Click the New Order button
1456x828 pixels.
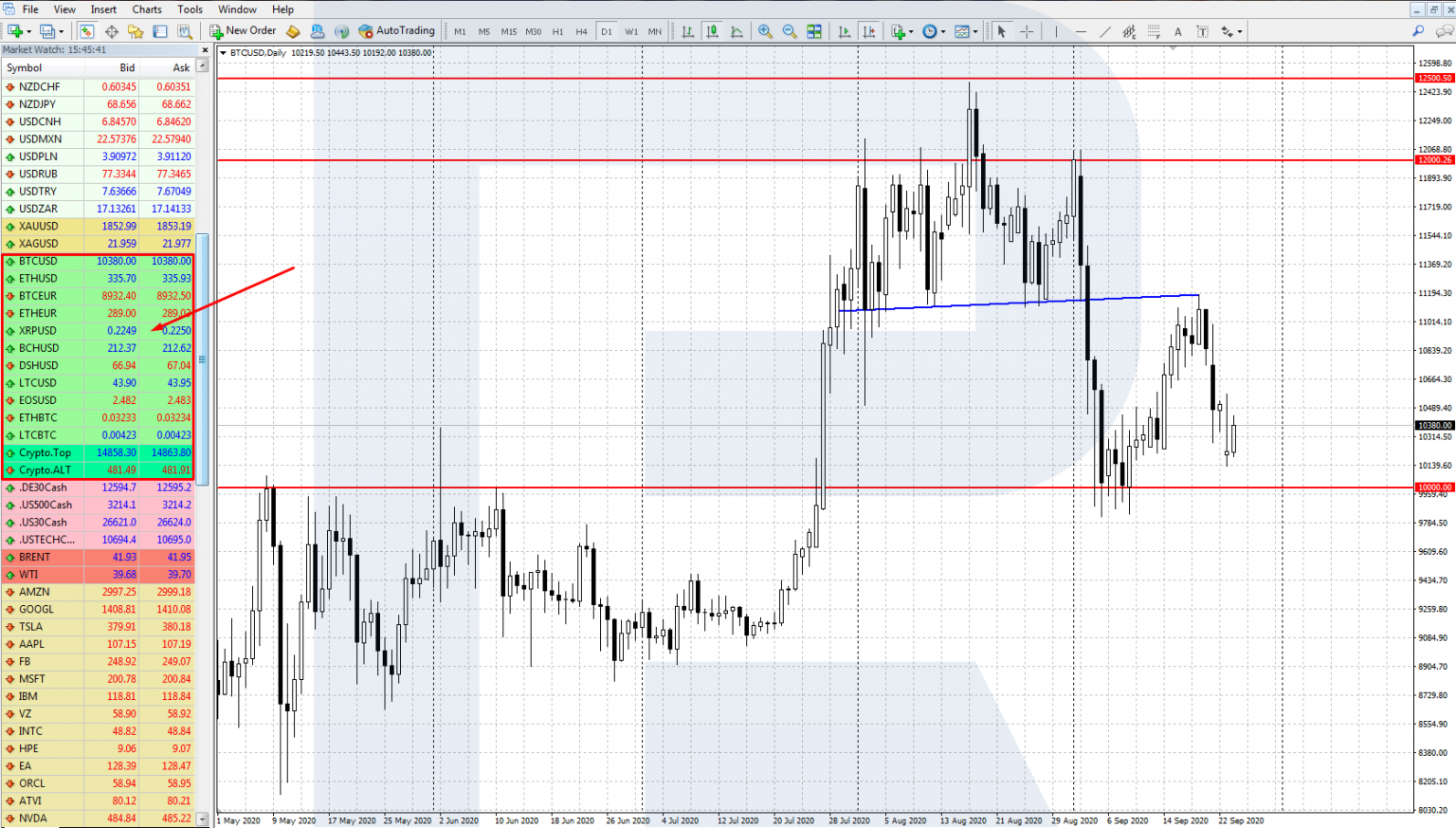click(244, 31)
